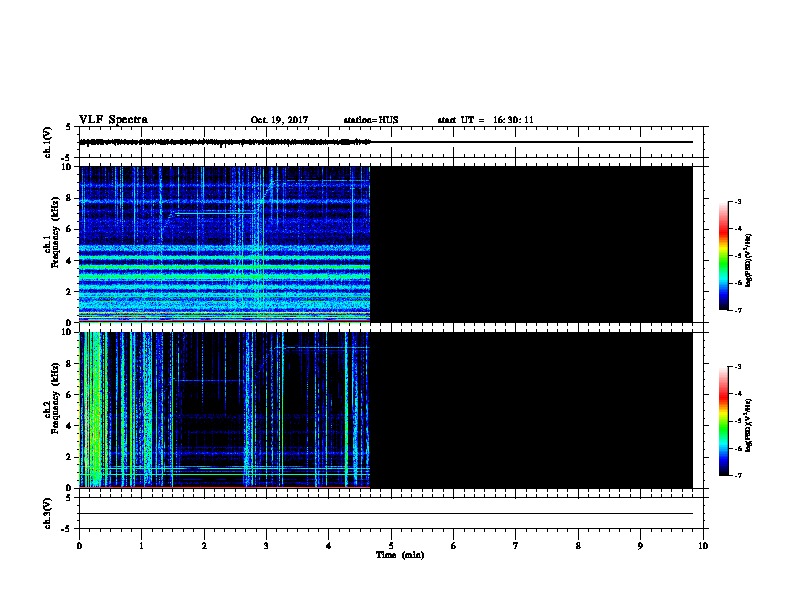Click the "ch.1(V)" waveform axis label
Screen dimensions: 792x612
click(x=48, y=142)
